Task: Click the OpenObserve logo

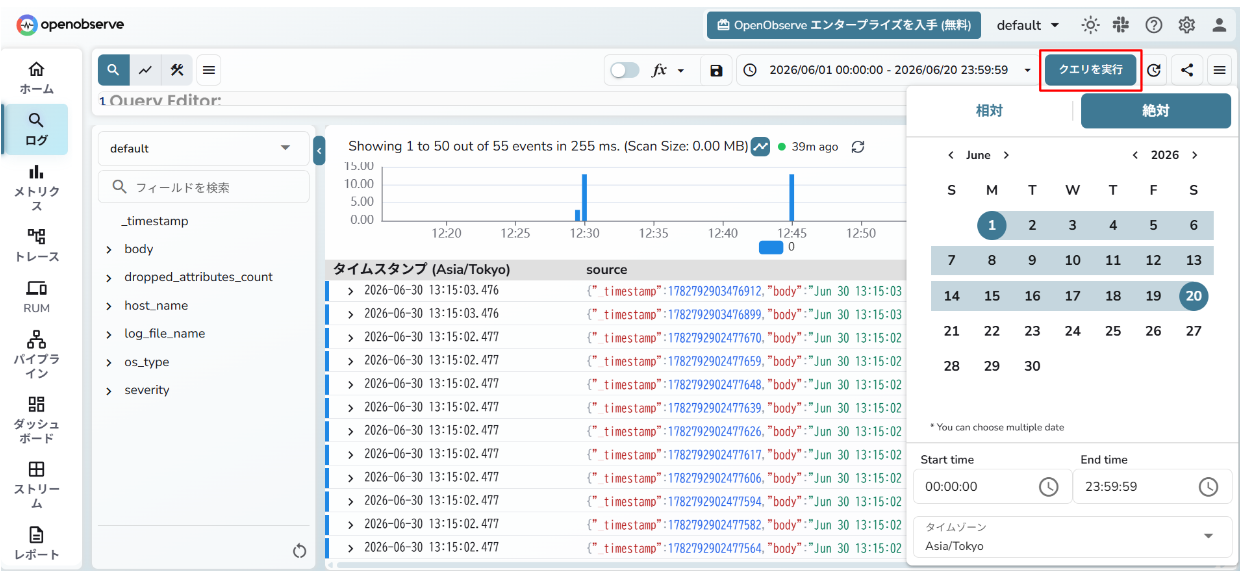Action: (70, 24)
